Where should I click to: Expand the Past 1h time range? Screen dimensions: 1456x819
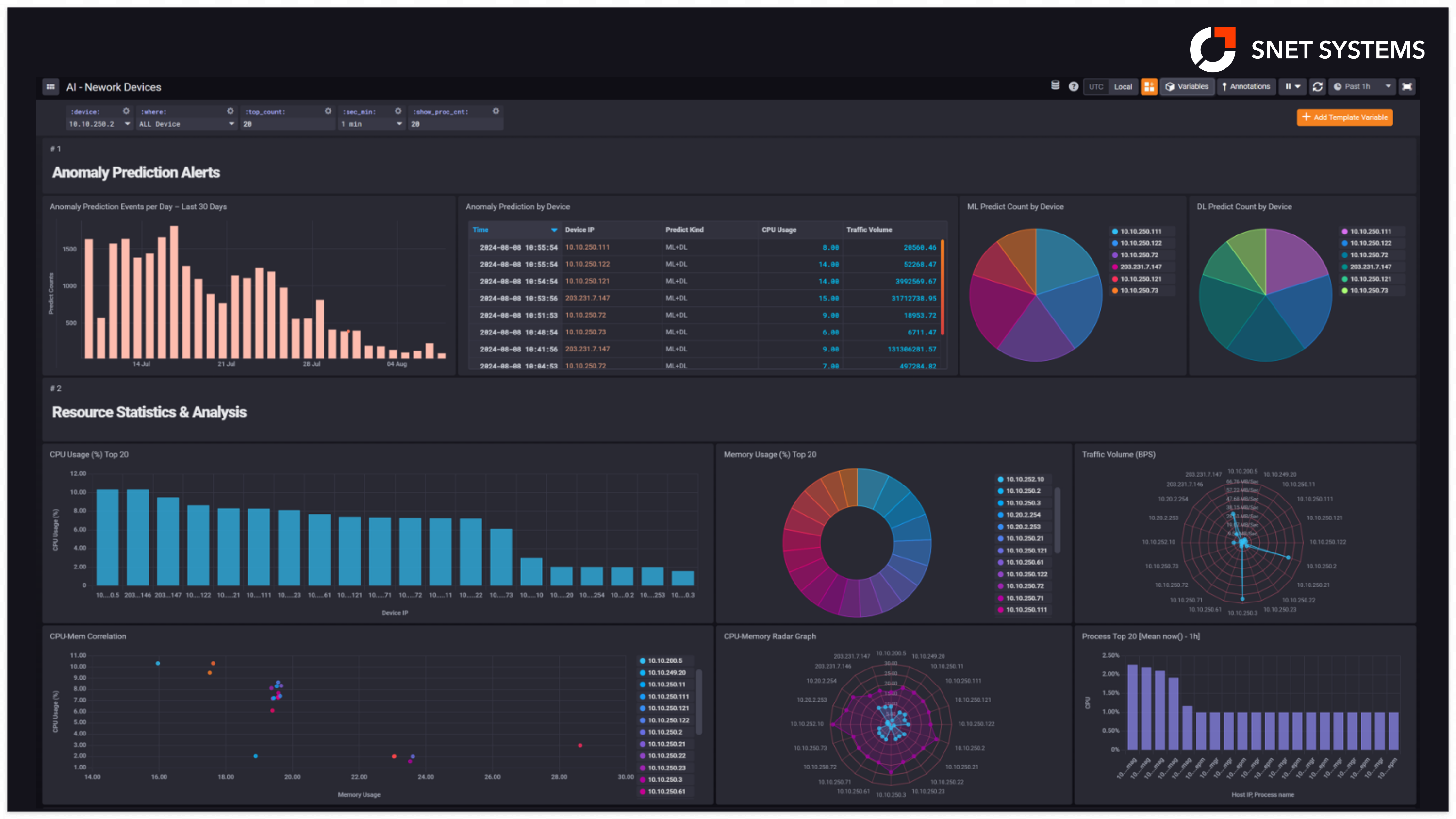click(x=1362, y=86)
